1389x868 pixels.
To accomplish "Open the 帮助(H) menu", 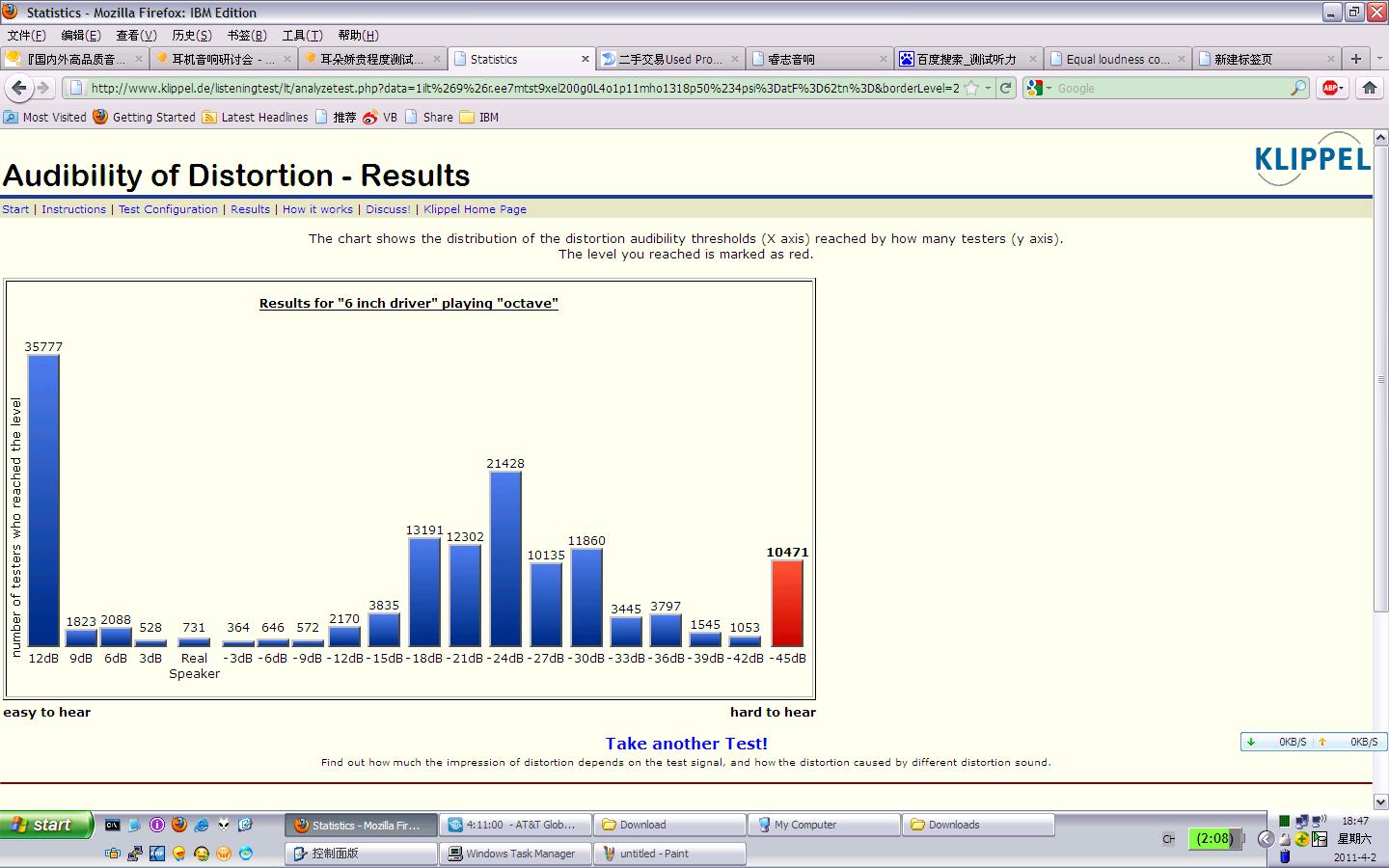I will tap(358, 35).
